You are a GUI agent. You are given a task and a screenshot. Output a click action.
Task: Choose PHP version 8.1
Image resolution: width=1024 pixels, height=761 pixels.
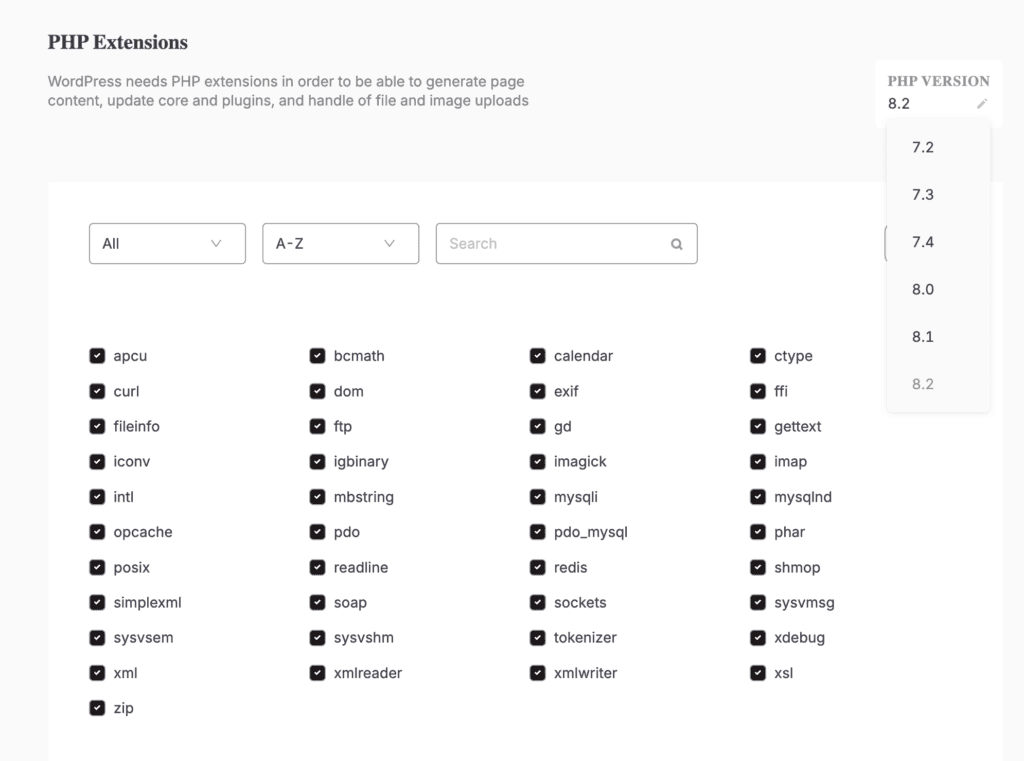922,336
